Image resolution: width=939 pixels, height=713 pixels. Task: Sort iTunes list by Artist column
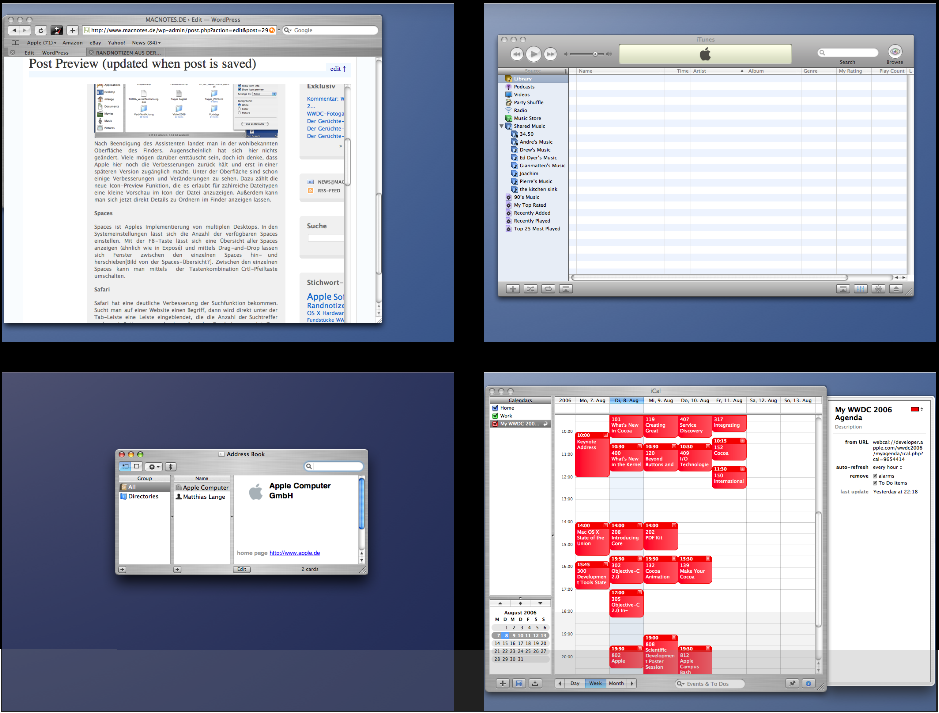717,71
